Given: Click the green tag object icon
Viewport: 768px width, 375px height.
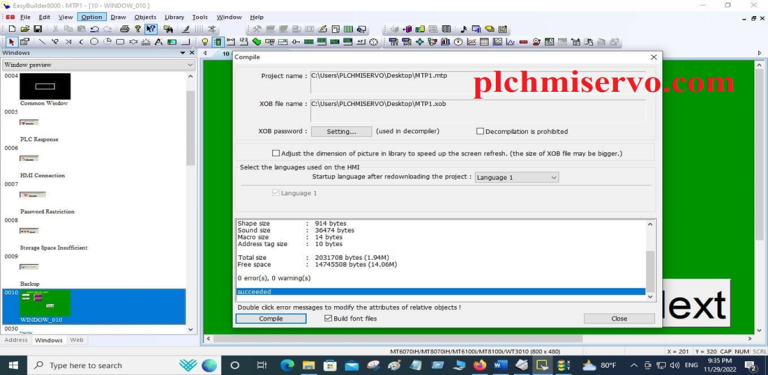Looking at the screenshot, I should pyautogui.click(x=257, y=42).
